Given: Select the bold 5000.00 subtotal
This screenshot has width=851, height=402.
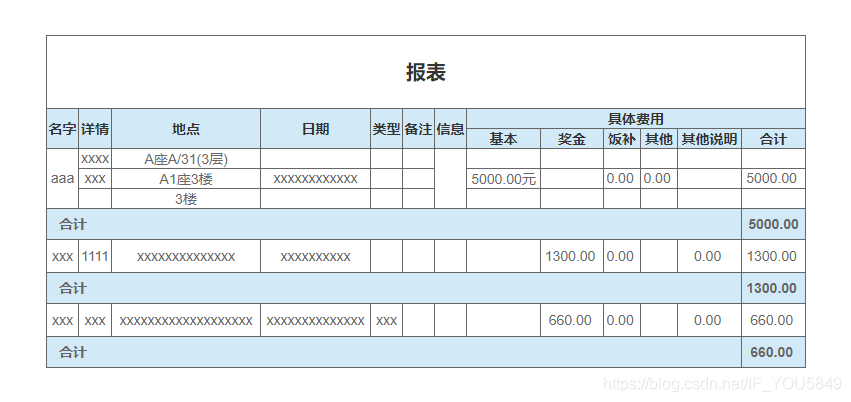Looking at the screenshot, I should coord(773,224).
